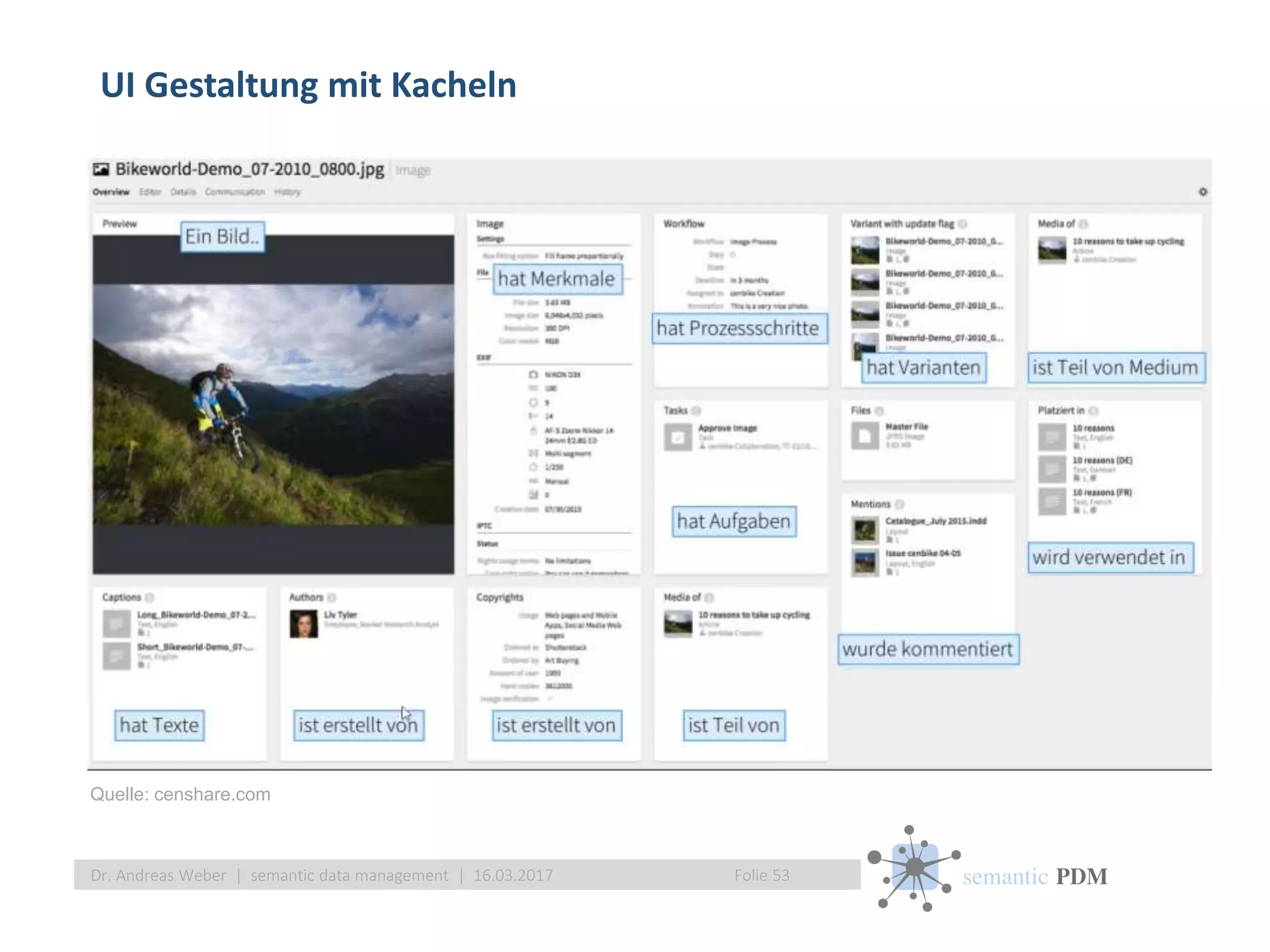Click info icon beside Tasks heading
Viewport: 1270px width, 952px height.
pyautogui.click(x=696, y=410)
